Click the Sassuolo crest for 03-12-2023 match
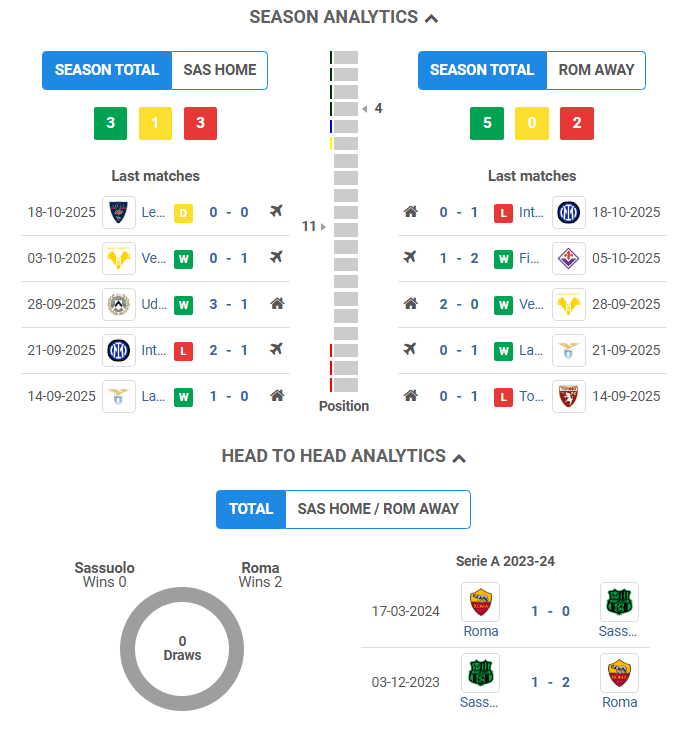Screen dimensions: 697x731 click(481, 673)
